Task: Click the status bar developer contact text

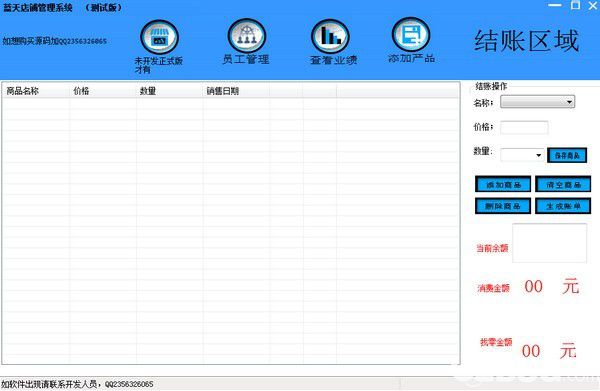Action: pyautogui.click(x=77, y=384)
